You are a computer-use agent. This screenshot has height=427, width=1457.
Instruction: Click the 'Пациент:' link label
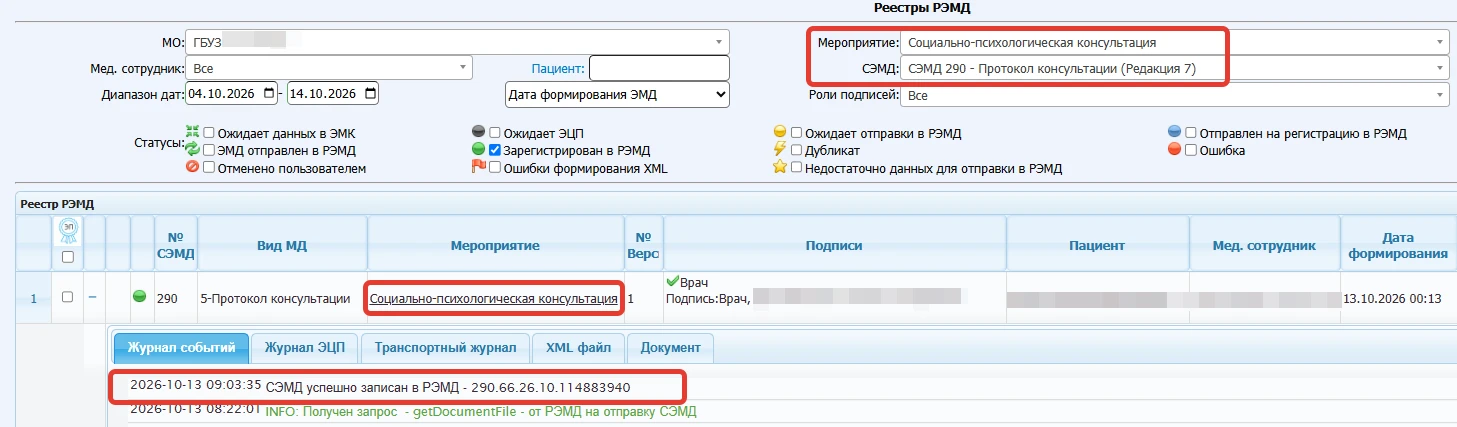[x=558, y=68]
